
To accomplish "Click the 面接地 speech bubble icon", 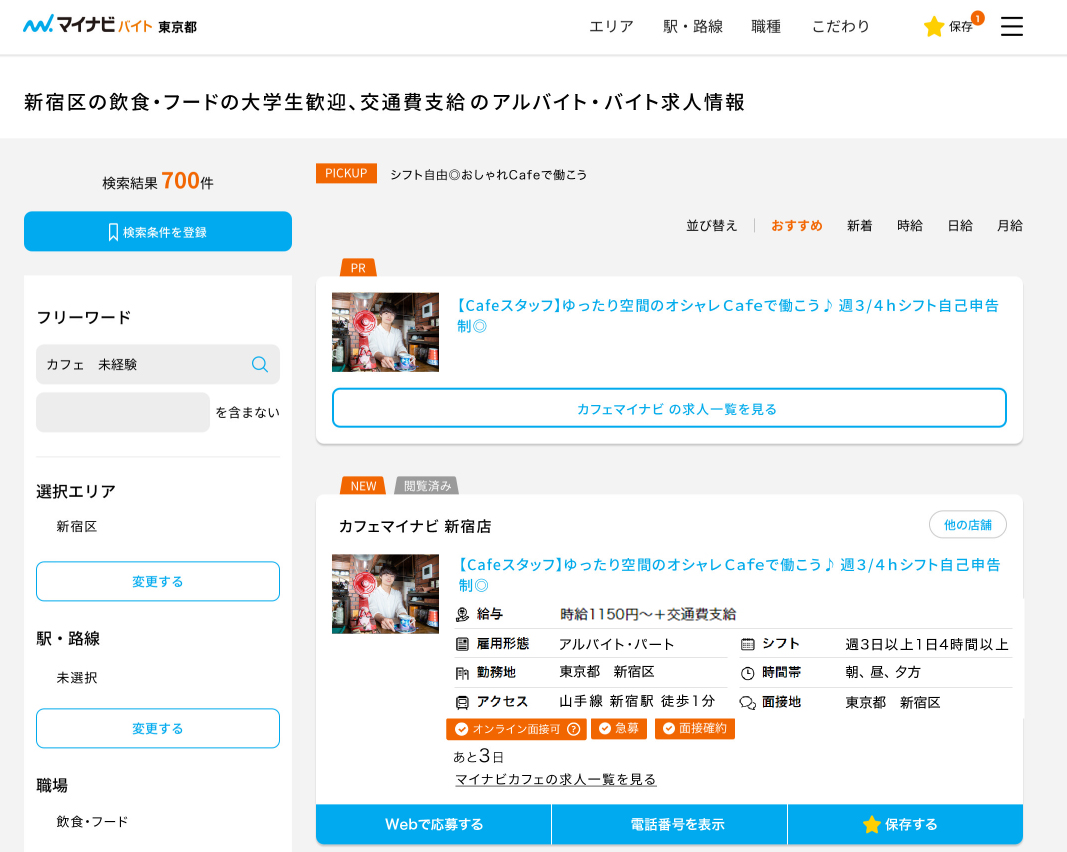I will [748, 702].
